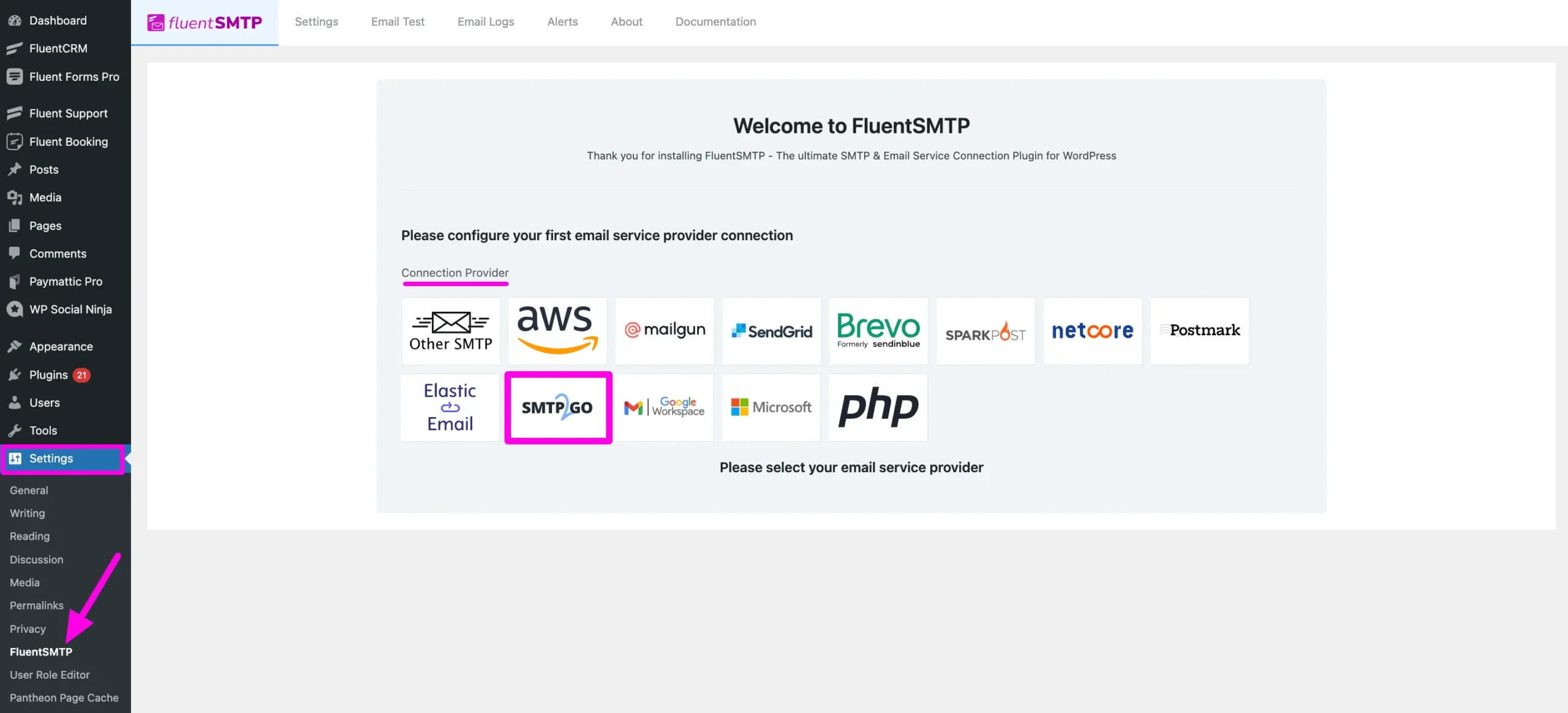
Task: Open Paymattic Pro in the sidebar
Action: pos(66,281)
